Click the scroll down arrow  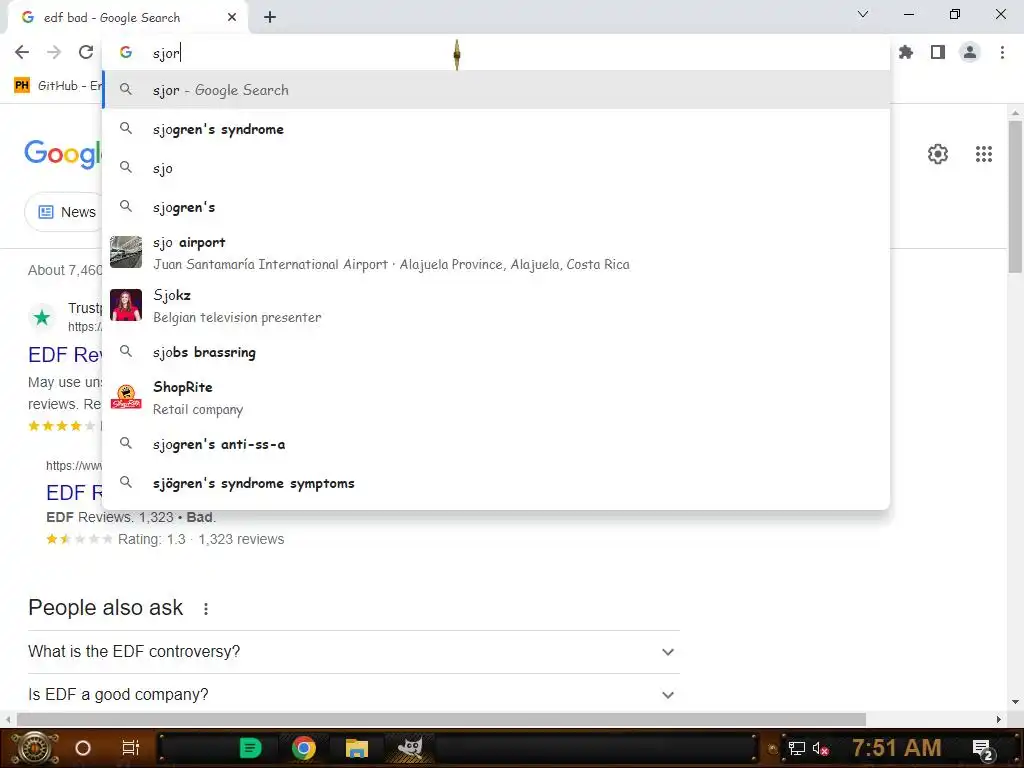pyautogui.click(x=1015, y=702)
